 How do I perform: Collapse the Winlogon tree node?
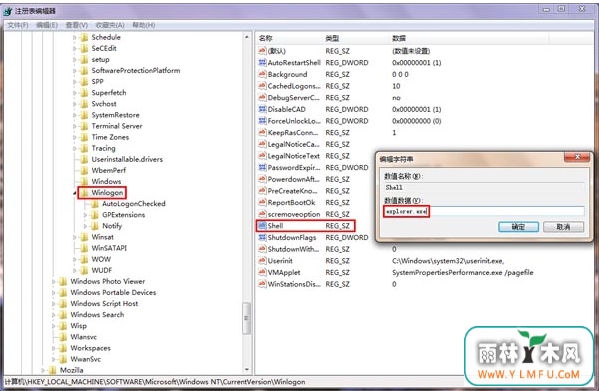click(x=74, y=193)
